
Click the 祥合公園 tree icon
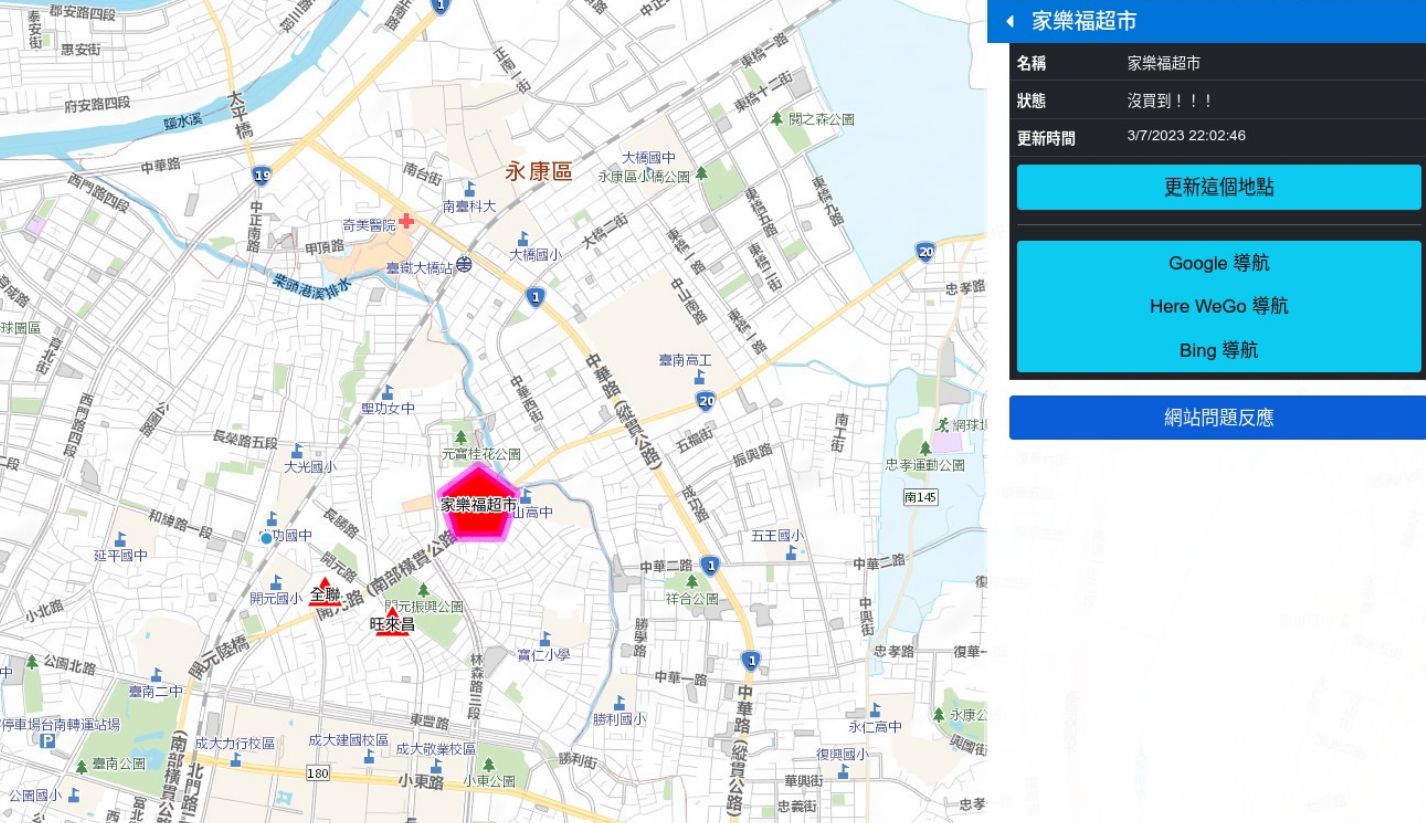coord(691,582)
